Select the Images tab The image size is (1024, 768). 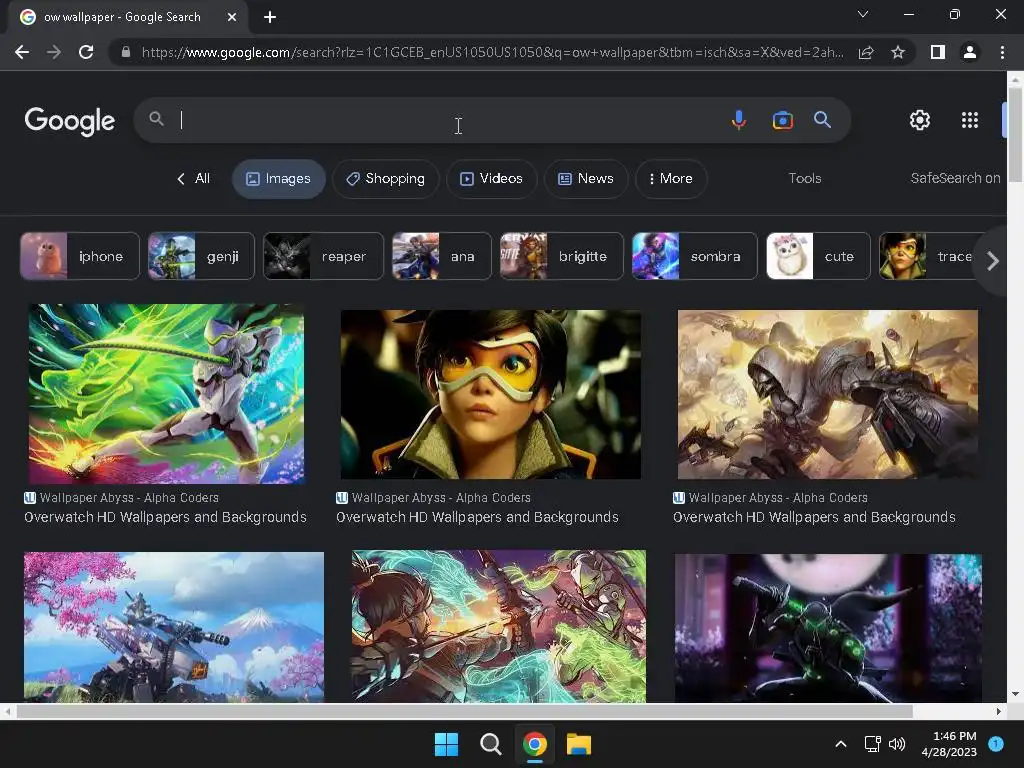tap(279, 178)
